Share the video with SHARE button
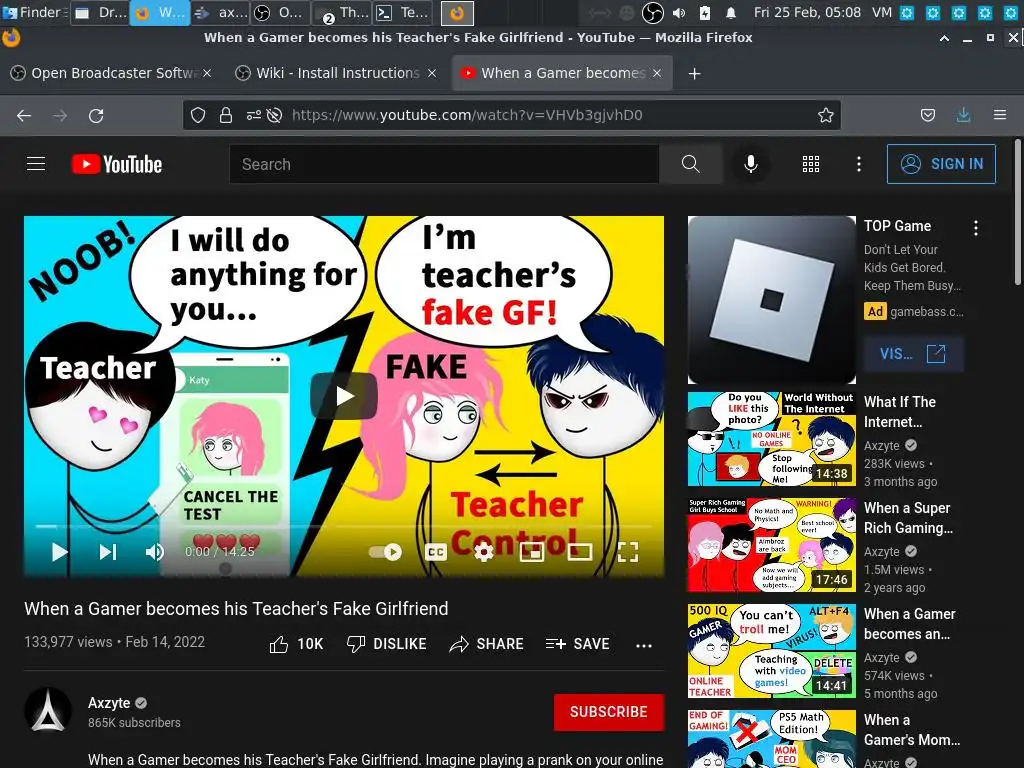Viewport: 1024px width, 768px height. coord(487,645)
